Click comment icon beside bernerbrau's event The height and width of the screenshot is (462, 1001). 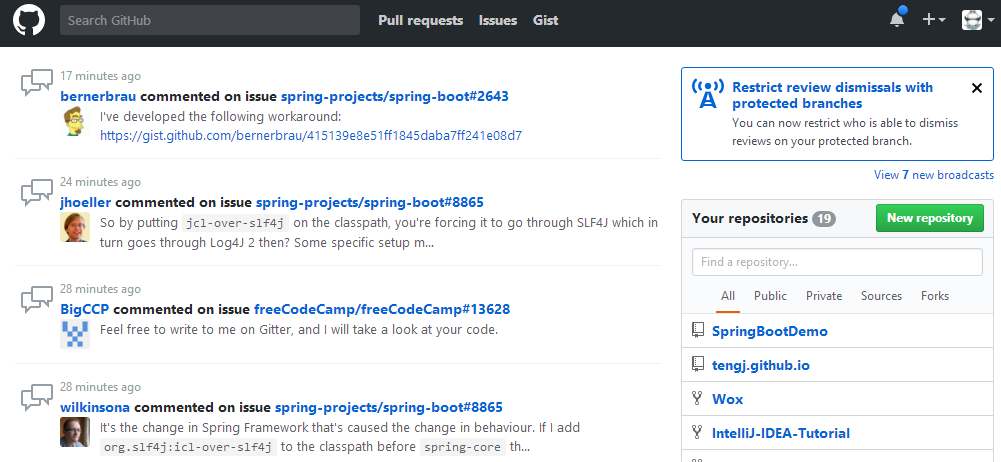pyautogui.click(x=36, y=84)
